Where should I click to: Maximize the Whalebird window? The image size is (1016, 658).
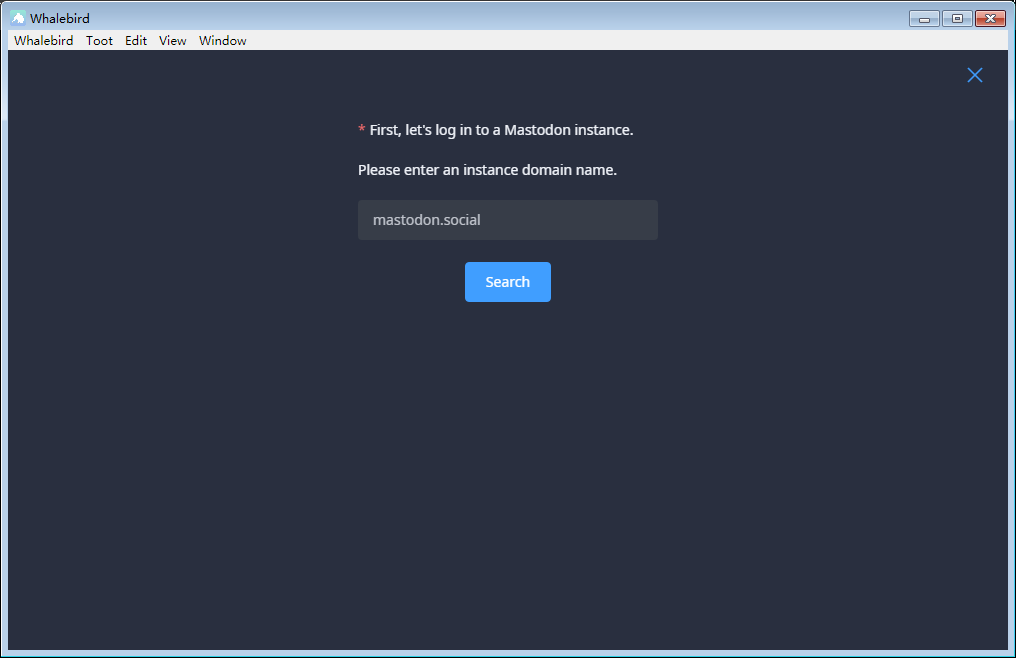click(x=957, y=19)
